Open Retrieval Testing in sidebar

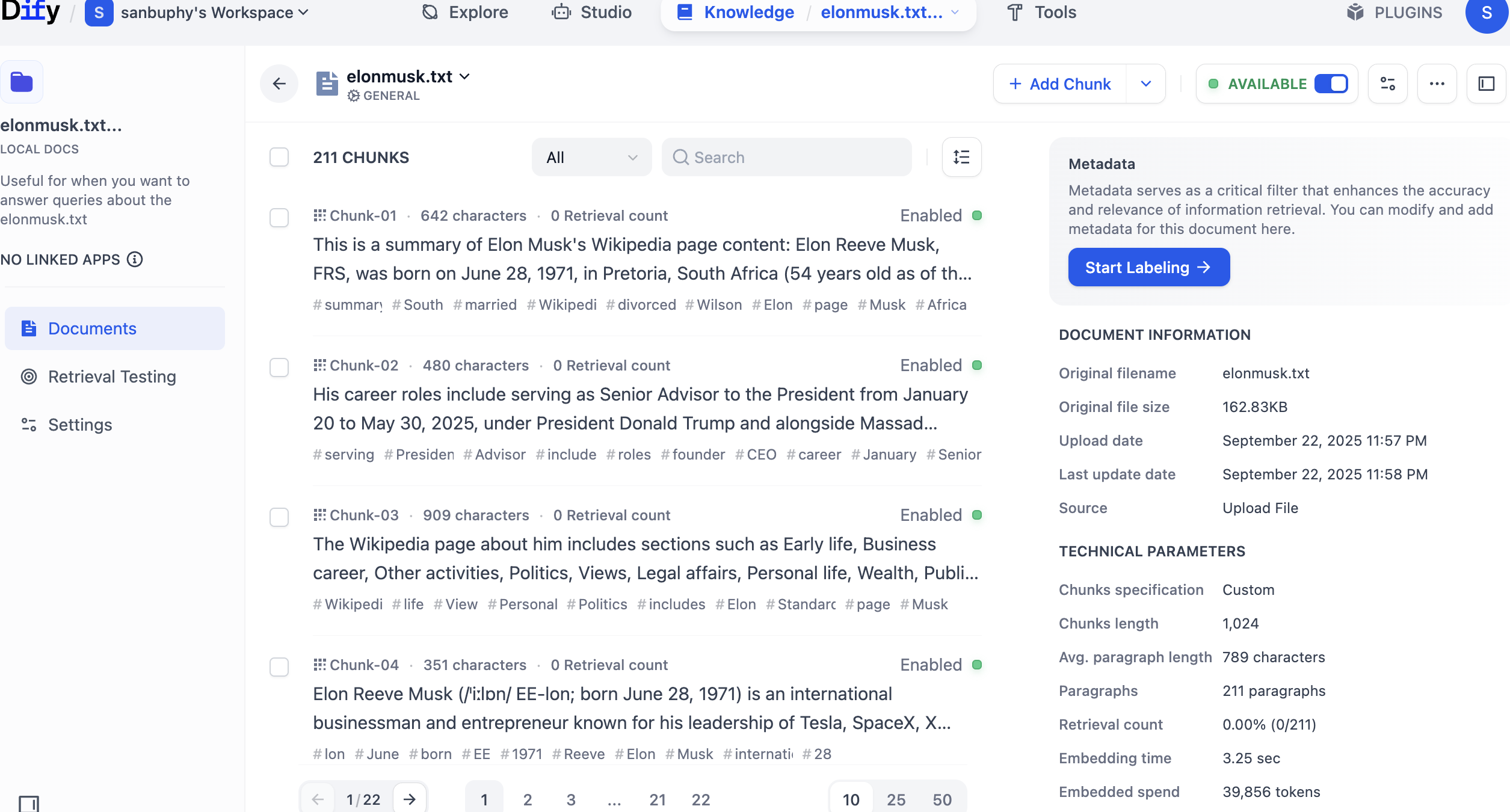point(112,377)
